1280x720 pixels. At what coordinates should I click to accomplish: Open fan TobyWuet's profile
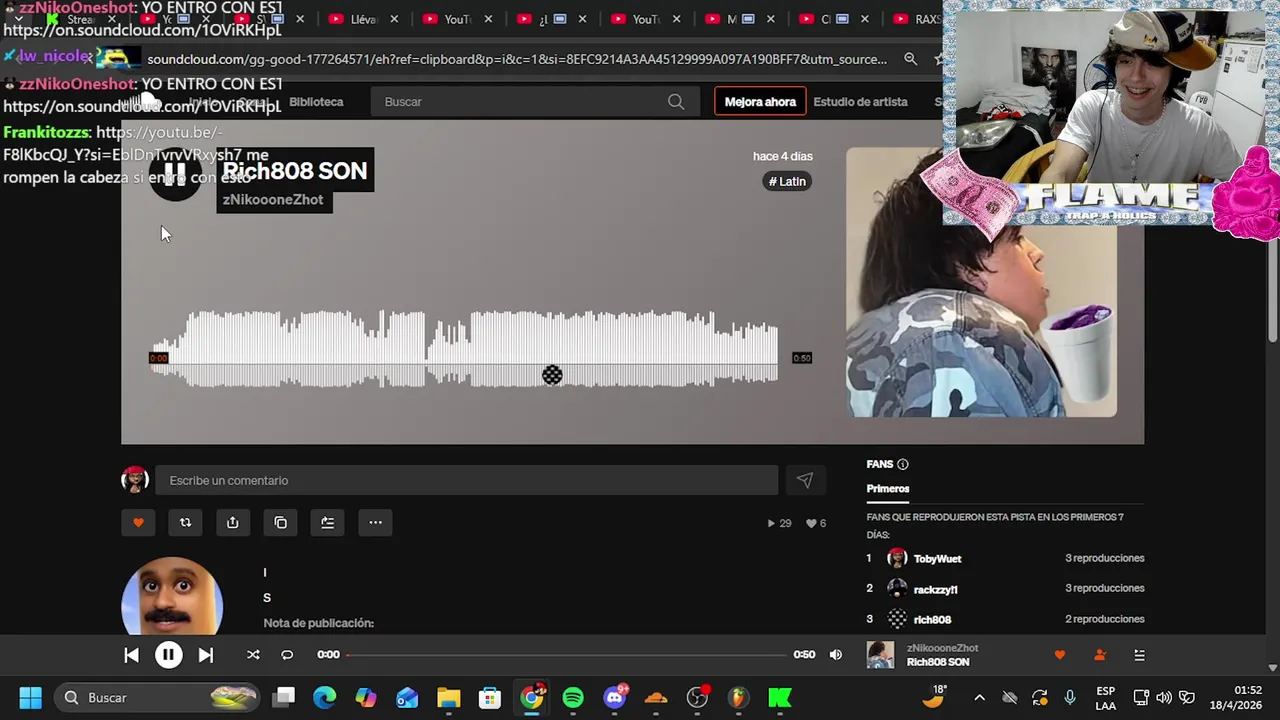click(936, 559)
